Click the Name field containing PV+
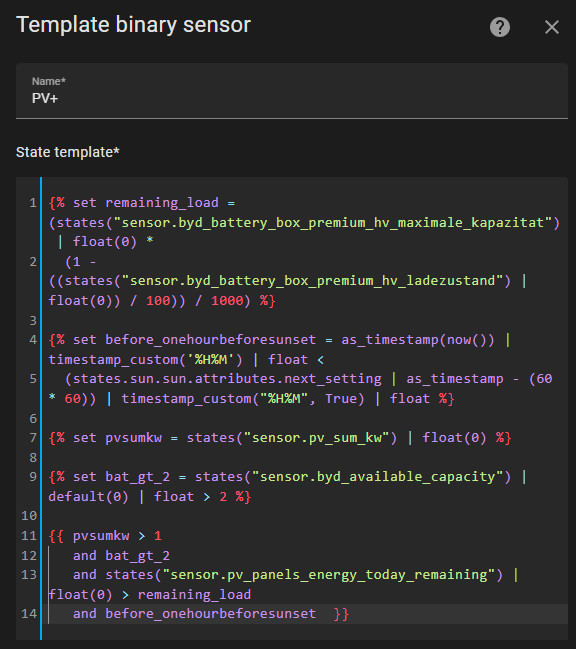This screenshot has width=576, height=649. [x=292, y=91]
